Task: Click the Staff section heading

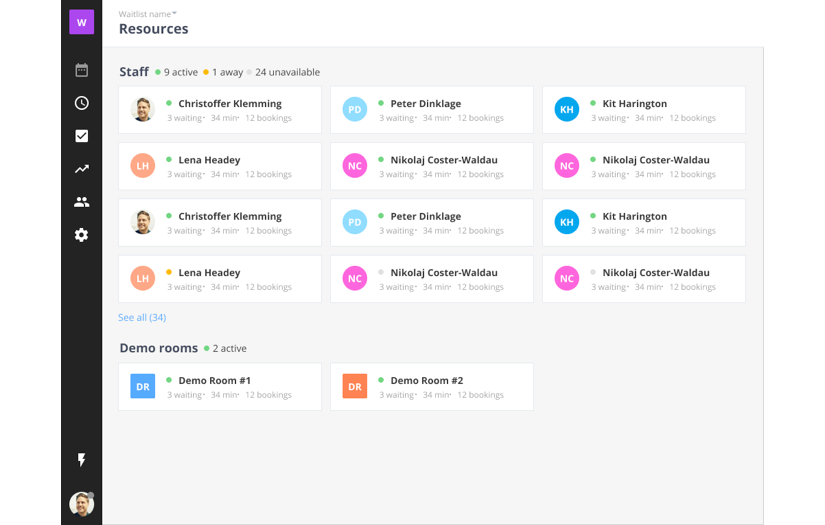Action: tap(134, 72)
